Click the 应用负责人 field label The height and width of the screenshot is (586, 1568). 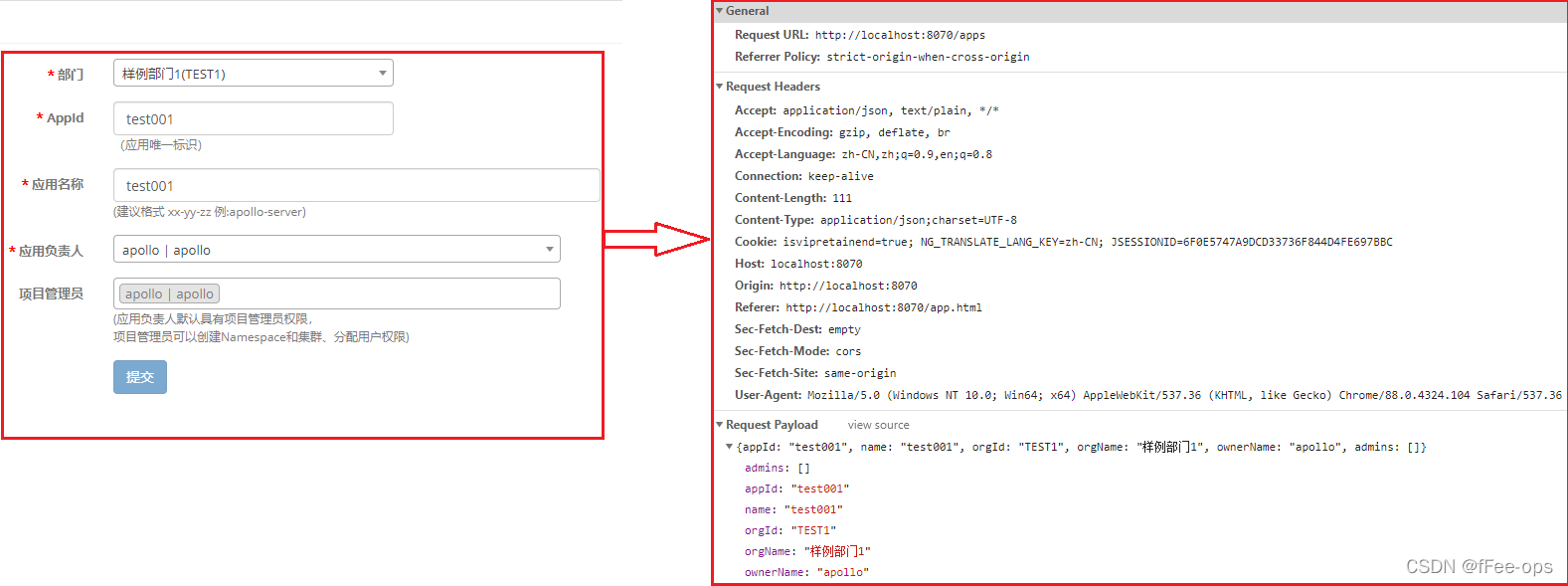click(x=51, y=251)
